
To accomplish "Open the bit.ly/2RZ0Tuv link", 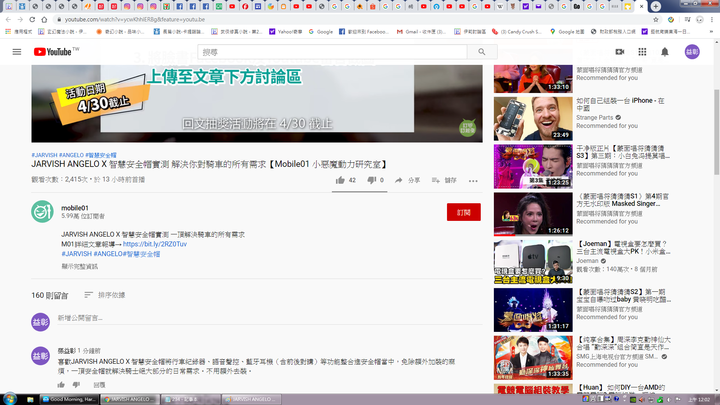I will pos(155,244).
